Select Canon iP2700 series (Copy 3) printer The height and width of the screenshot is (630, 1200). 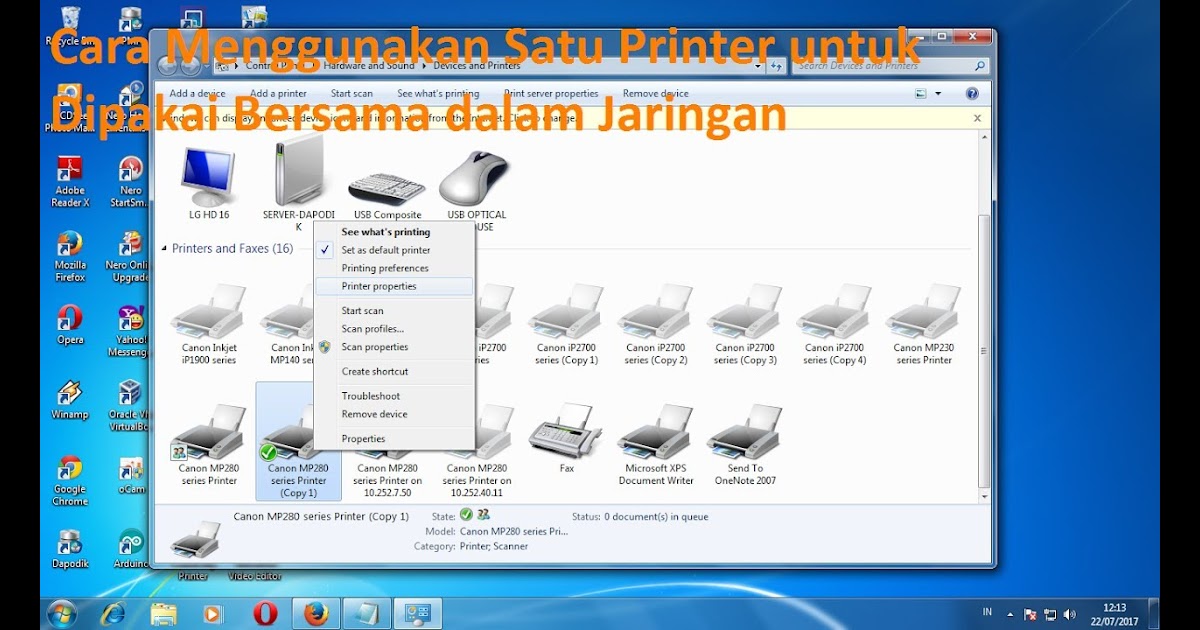(745, 325)
